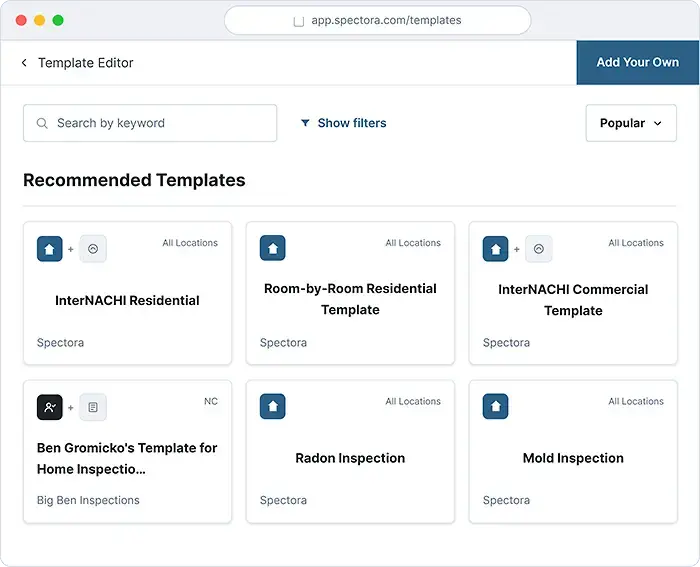This screenshot has width=700, height=567.
Task: Click the funnel filter icon
Action: pos(305,123)
